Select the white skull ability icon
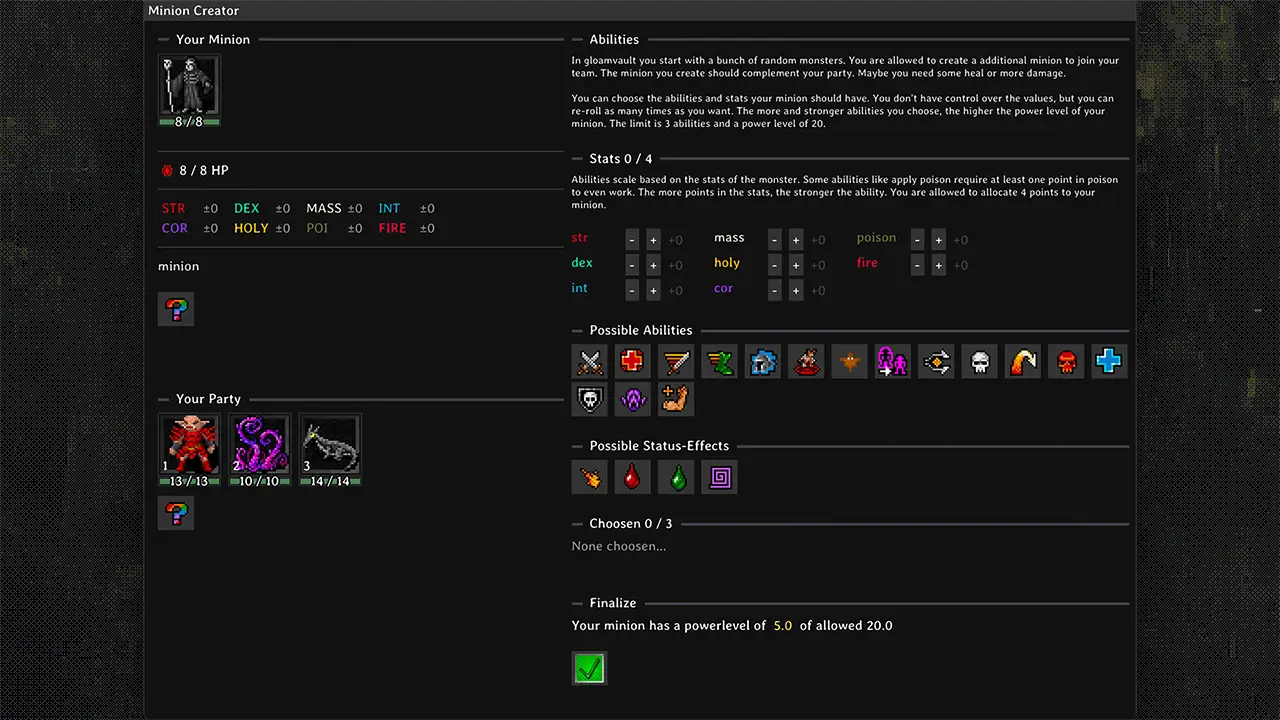The height and width of the screenshot is (720, 1280). pyautogui.click(x=980, y=361)
